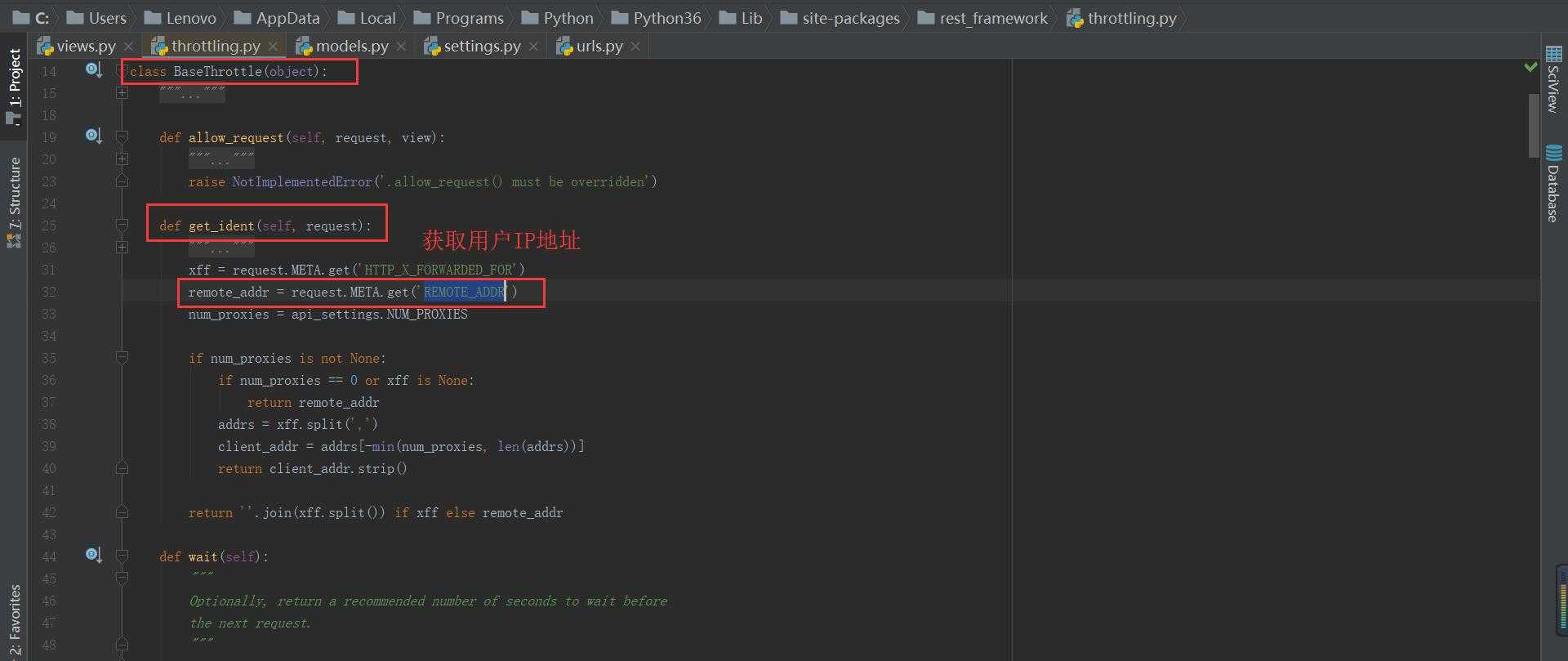This screenshot has height=661, width=1568.
Task: Click the NotImplementedError on line 23
Action: pyautogui.click(x=301, y=181)
